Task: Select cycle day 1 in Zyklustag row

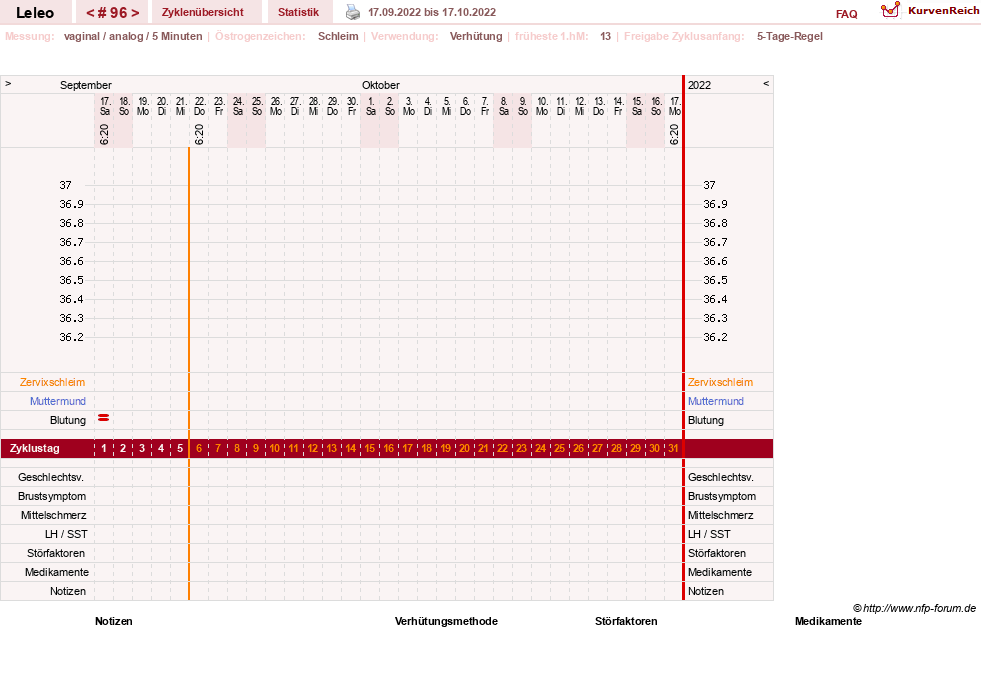Action: coord(104,449)
